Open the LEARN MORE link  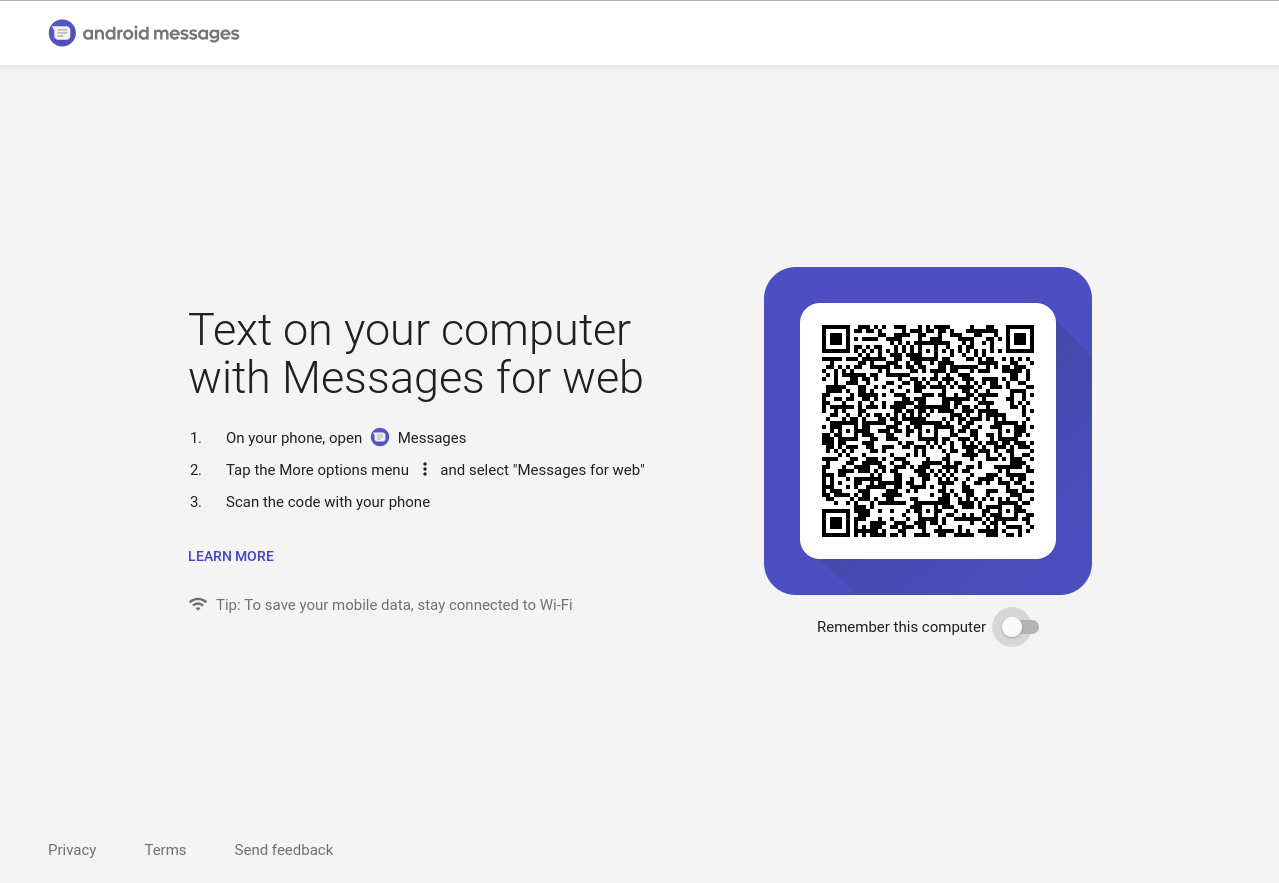(231, 556)
